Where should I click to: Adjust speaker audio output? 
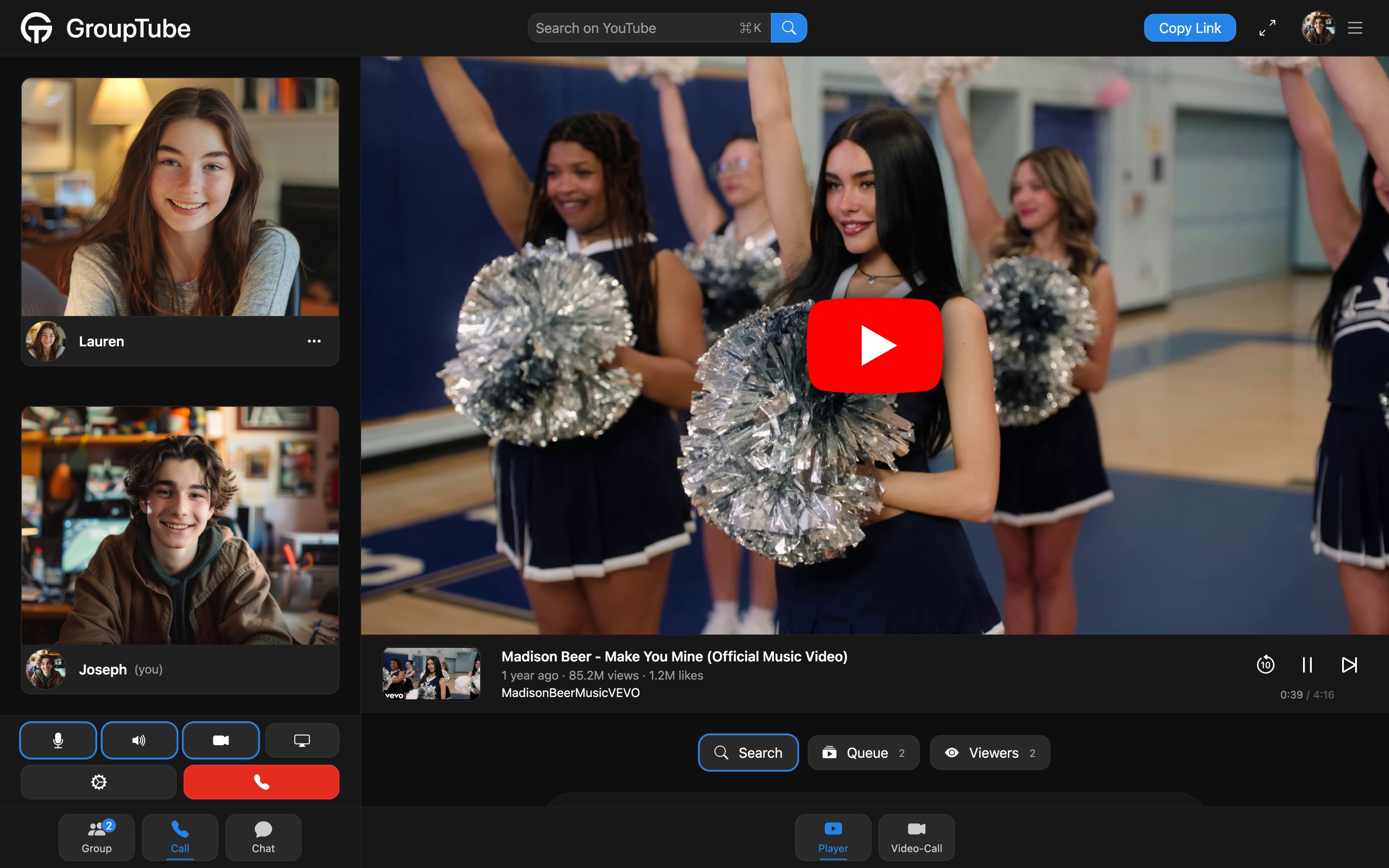(139, 740)
